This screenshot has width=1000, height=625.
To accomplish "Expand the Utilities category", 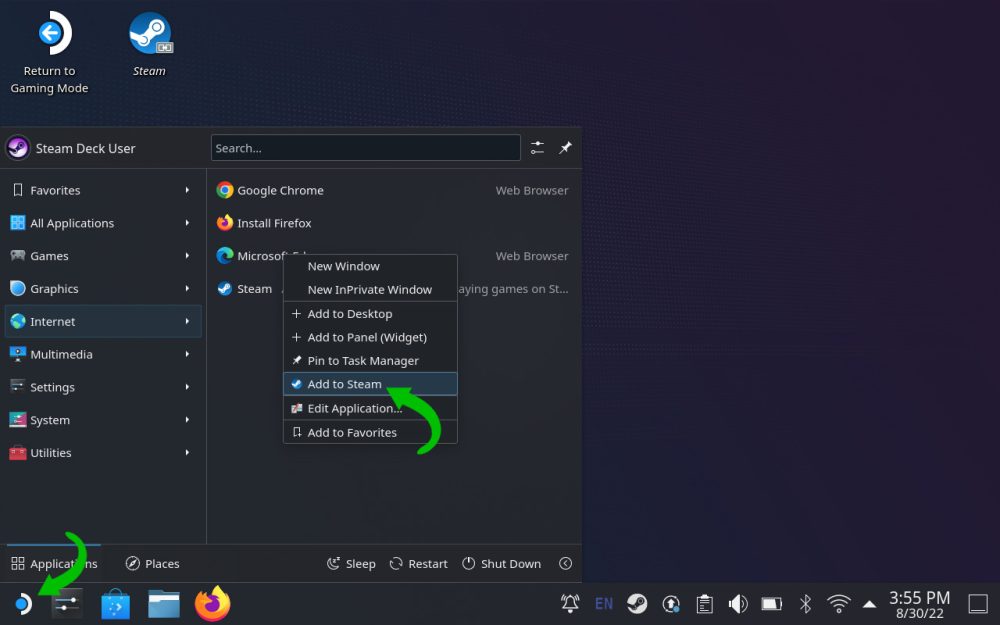I will click(x=102, y=453).
